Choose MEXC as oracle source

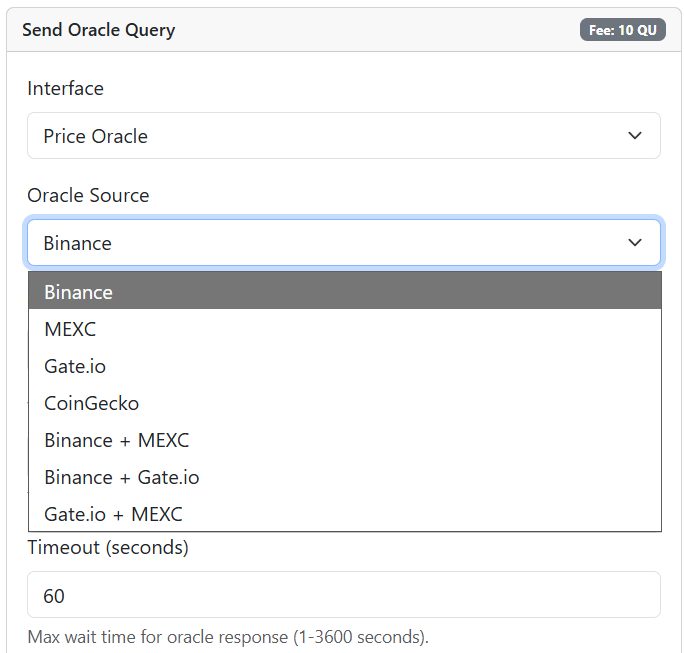click(x=70, y=329)
